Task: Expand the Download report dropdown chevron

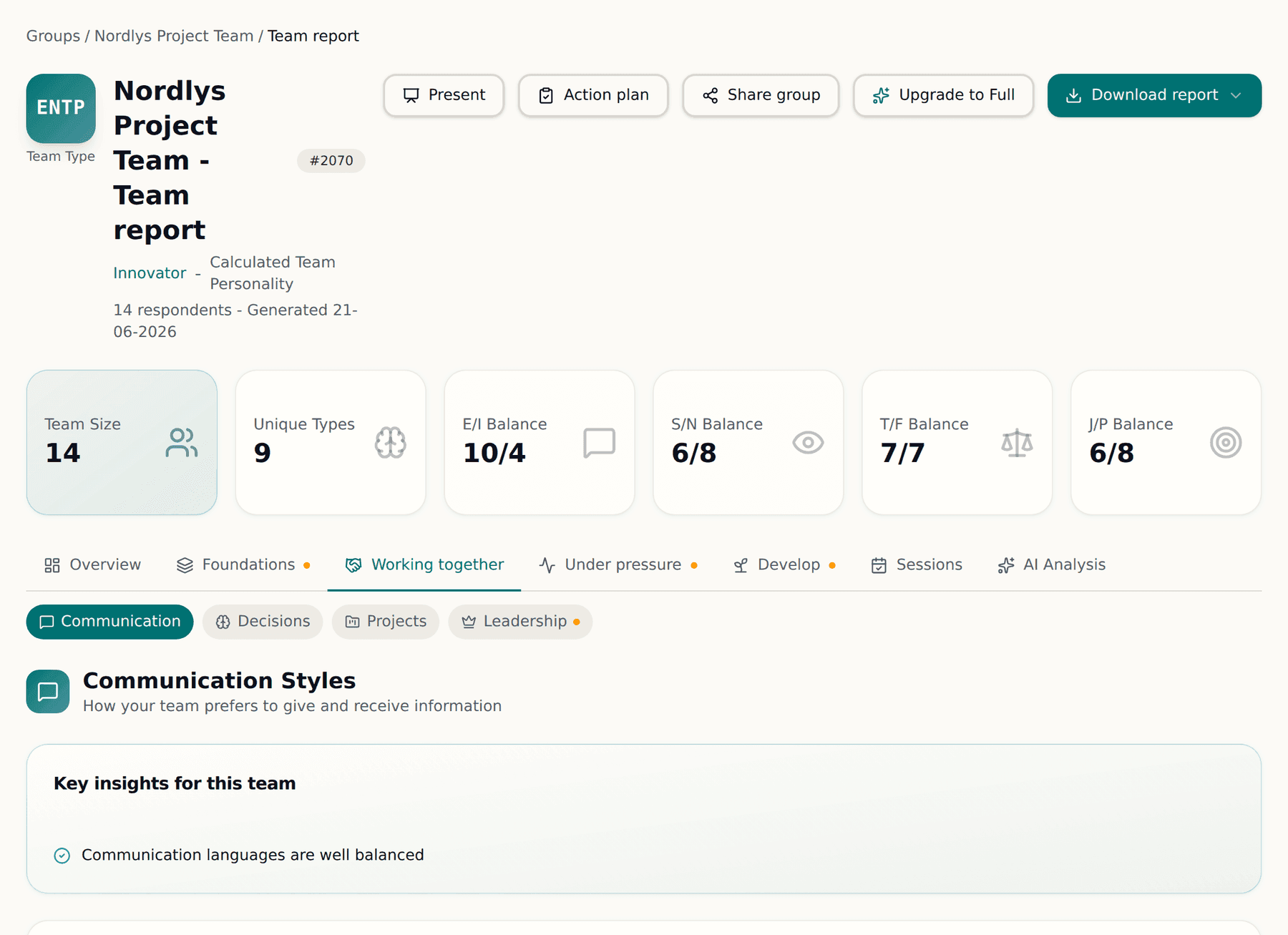Action: [x=1236, y=95]
